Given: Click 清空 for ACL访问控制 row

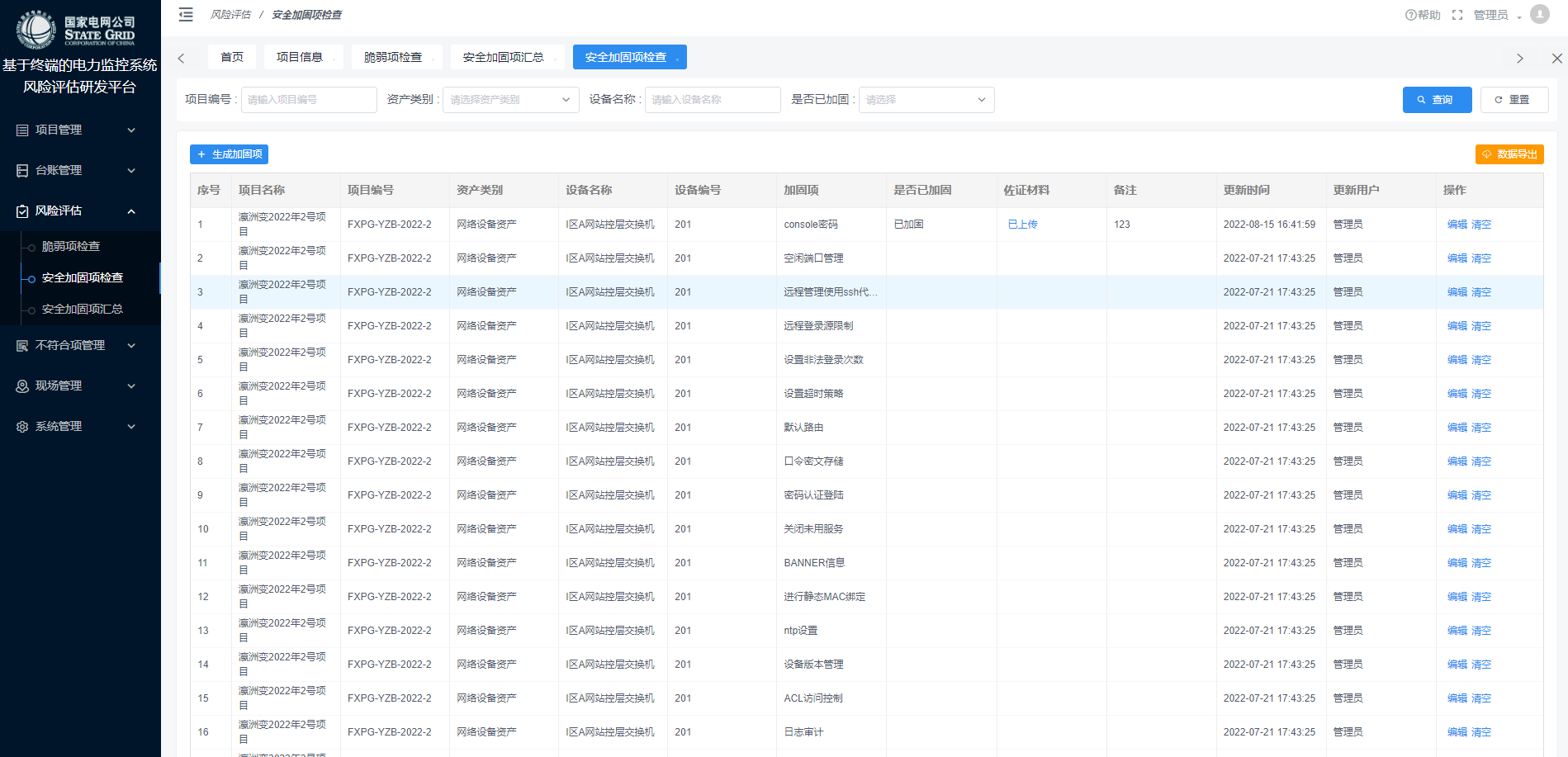Looking at the screenshot, I should pos(1481,698).
